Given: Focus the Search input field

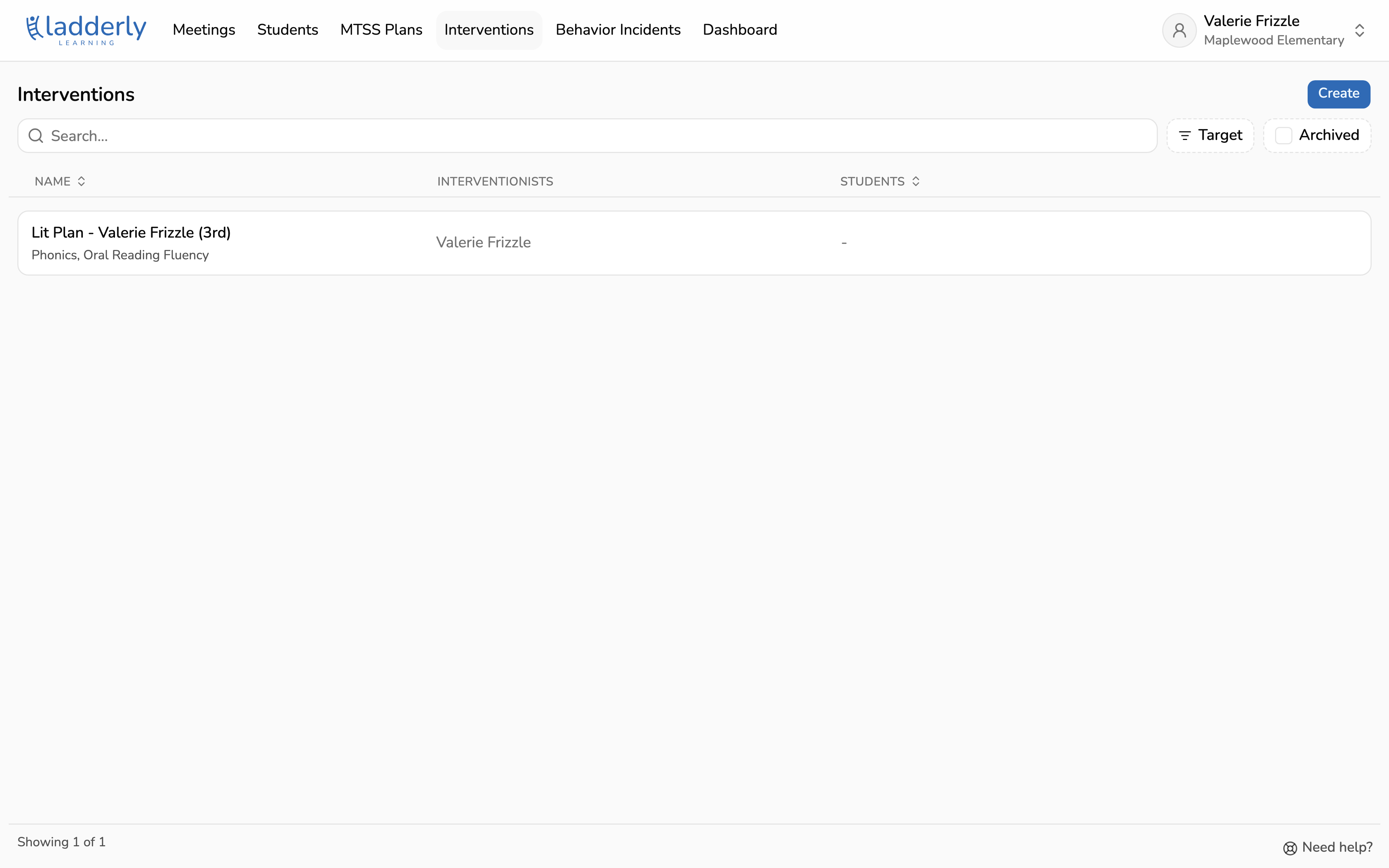Looking at the screenshot, I should (587, 136).
